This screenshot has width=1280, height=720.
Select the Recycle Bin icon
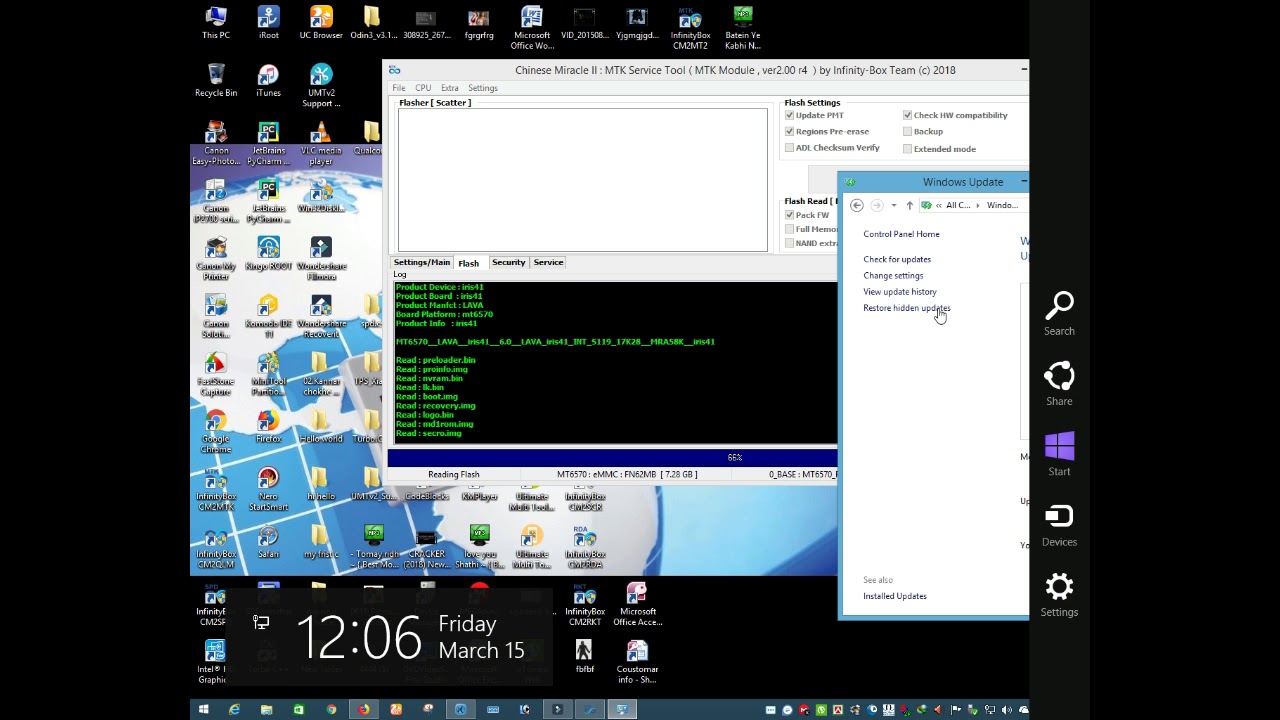click(216, 81)
